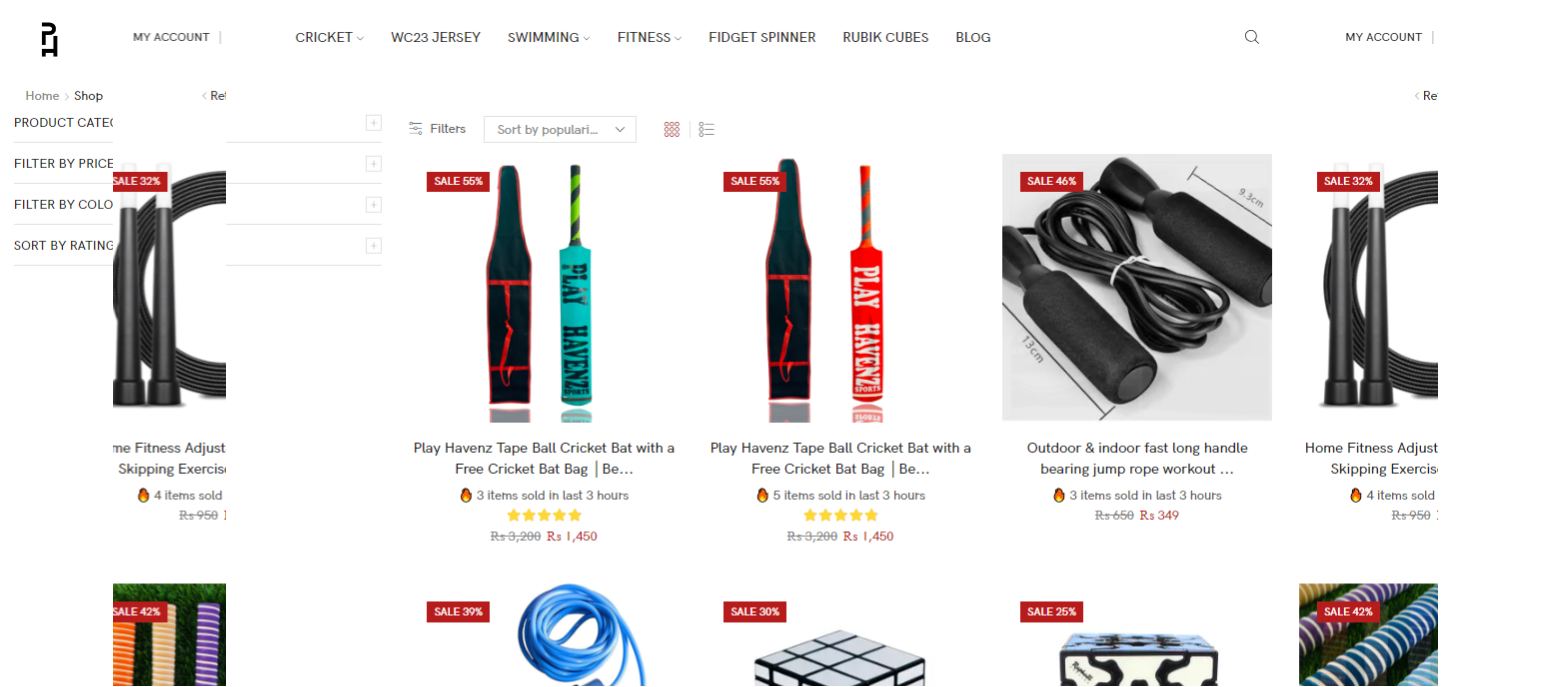Click the PH site logo
Image resolution: width=1553 pixels, height=687 pixels.
(x=49, y=39)
